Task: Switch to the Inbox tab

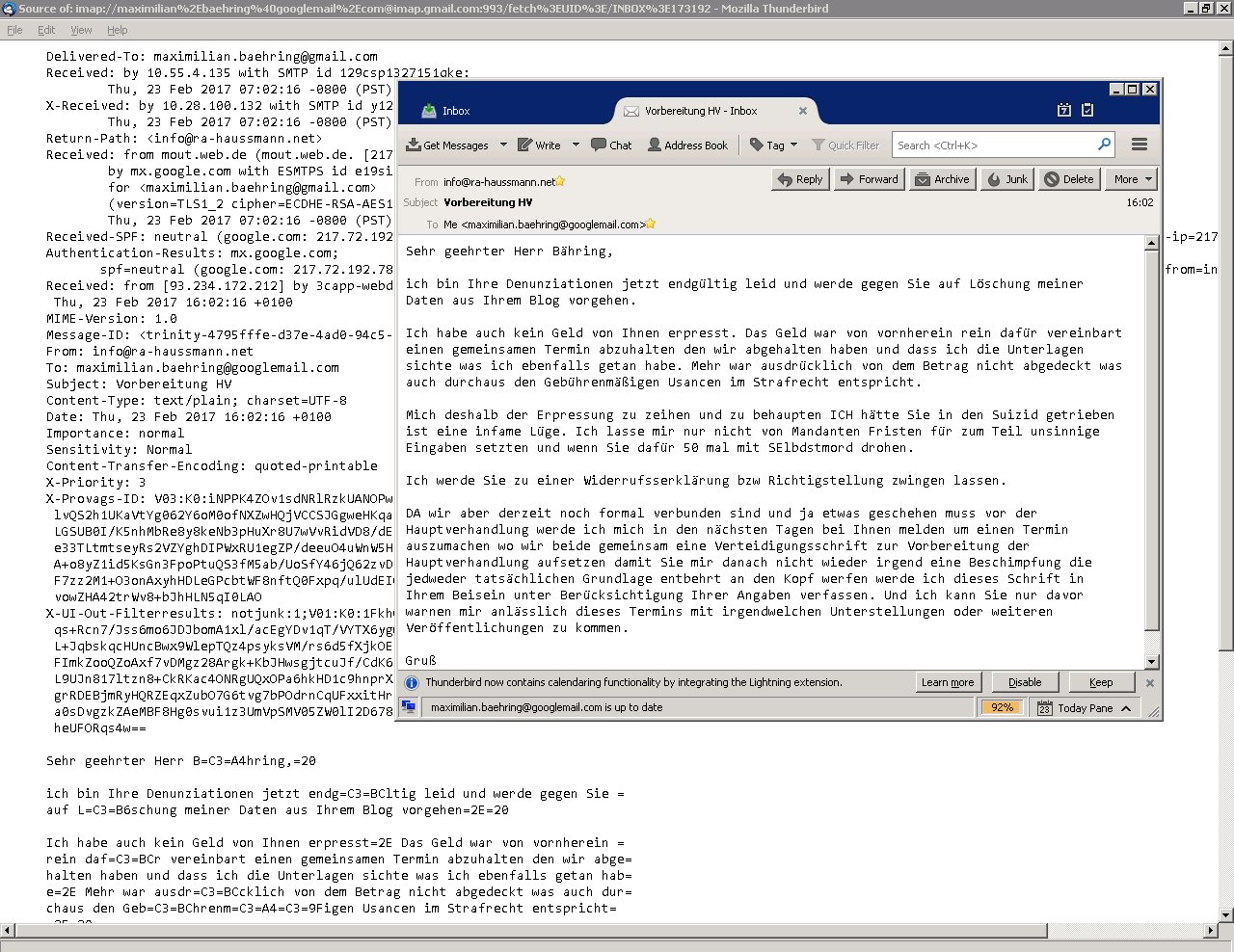Action: [x=455, y=111]
